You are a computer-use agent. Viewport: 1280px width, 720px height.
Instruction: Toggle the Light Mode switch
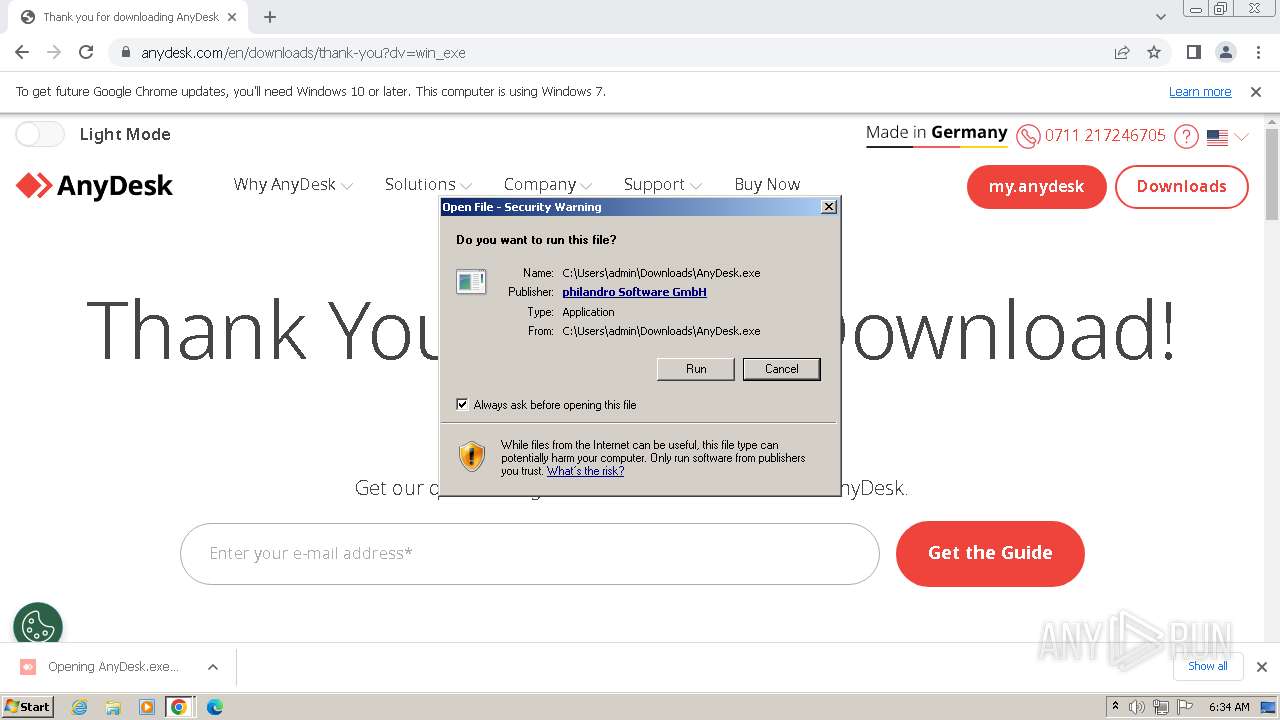(x=40, y=134)
